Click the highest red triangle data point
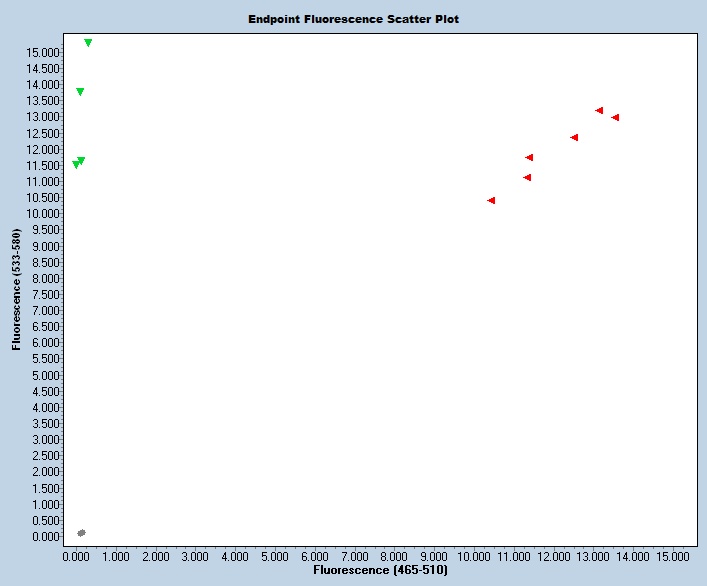 tap(599, 111)
